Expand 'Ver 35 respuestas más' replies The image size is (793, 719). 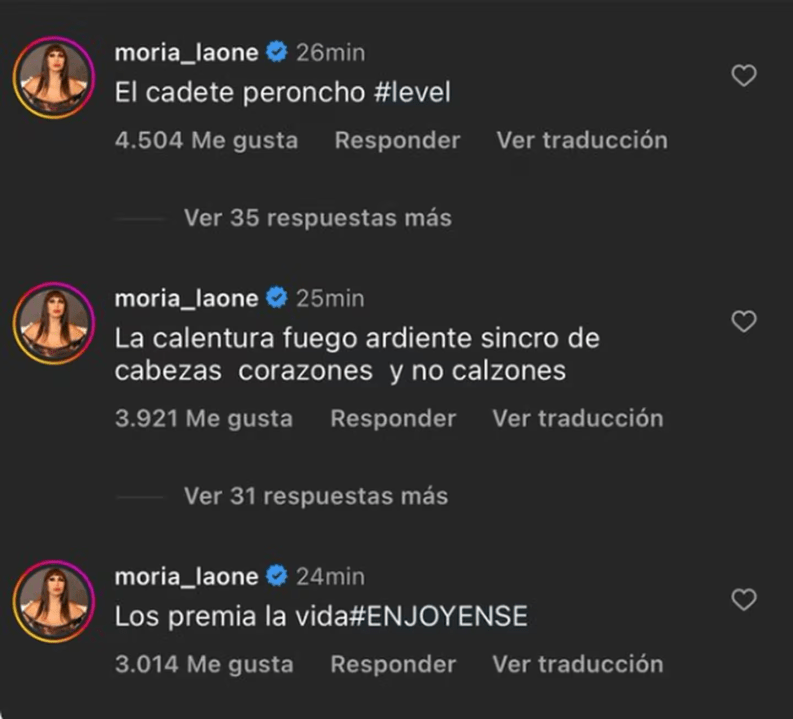[x=317, y=218]
